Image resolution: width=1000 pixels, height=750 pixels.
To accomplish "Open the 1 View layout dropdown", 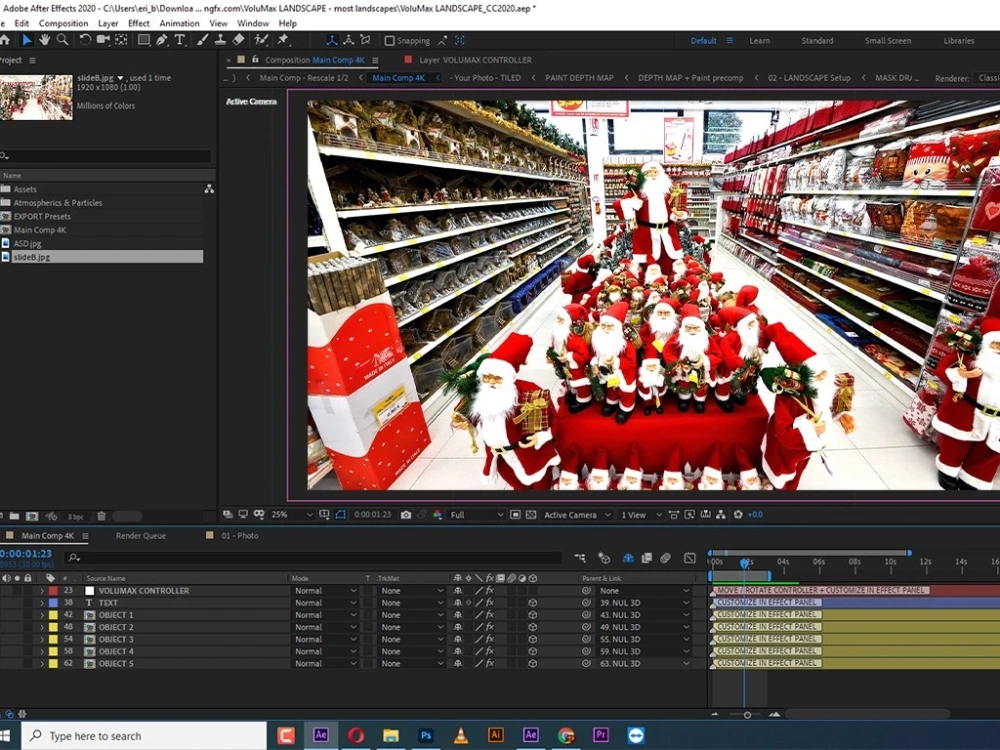I will click(640, 515).
